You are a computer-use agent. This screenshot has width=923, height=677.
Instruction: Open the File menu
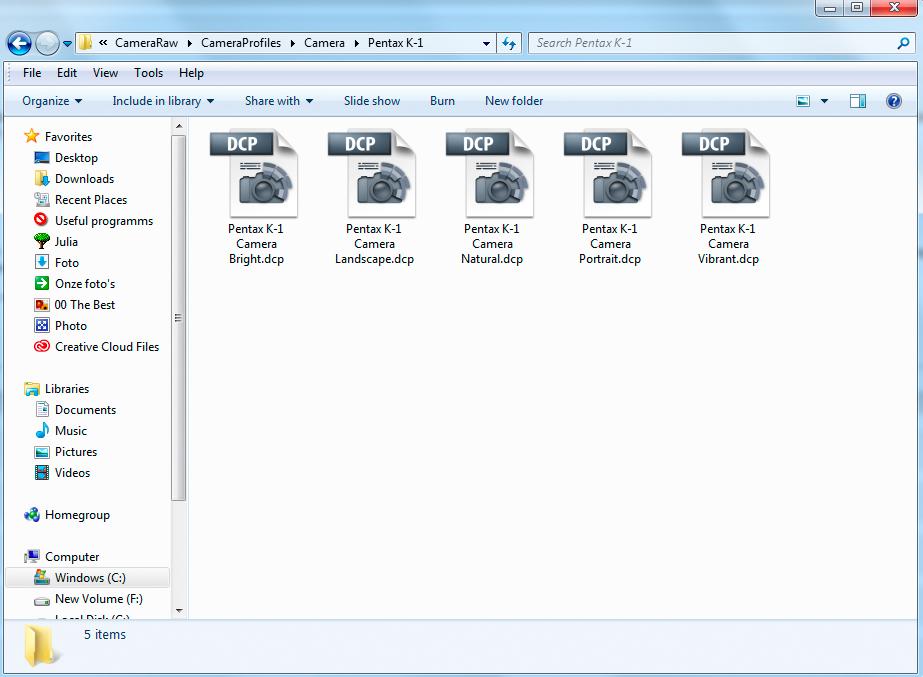click(32, 73)
